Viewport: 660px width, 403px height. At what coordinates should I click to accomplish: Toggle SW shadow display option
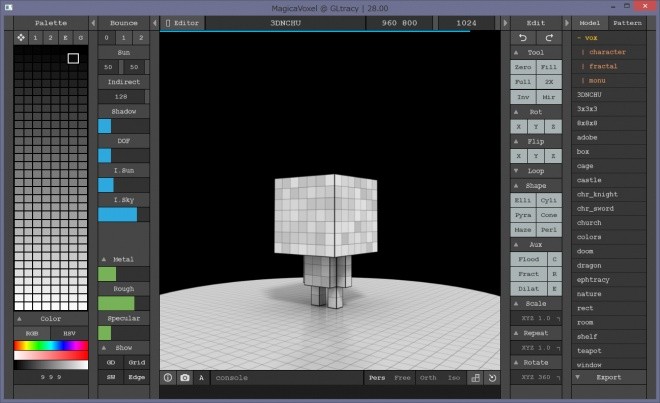[x=111, y=377]
